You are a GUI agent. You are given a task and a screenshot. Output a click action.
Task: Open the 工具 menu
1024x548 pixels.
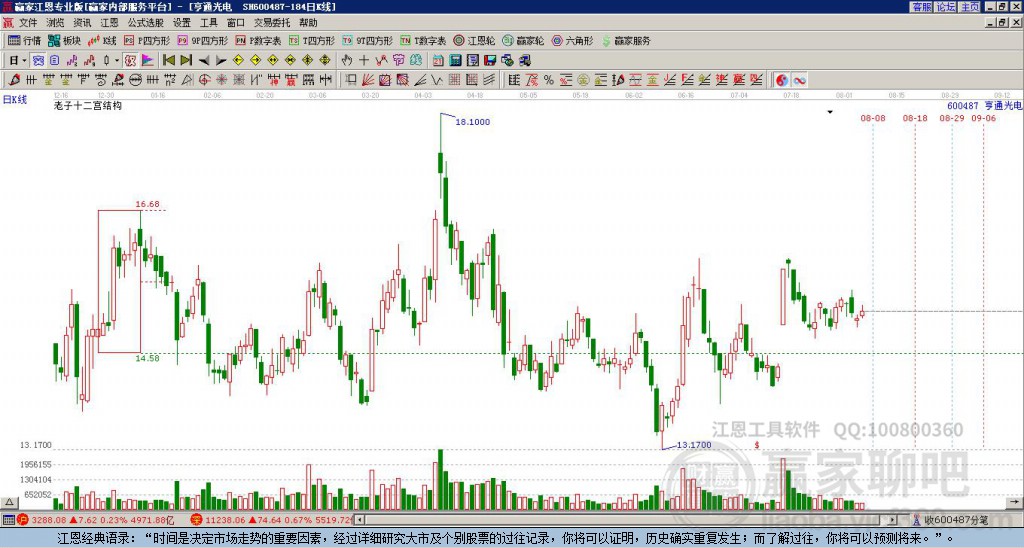tap(208, 23)
